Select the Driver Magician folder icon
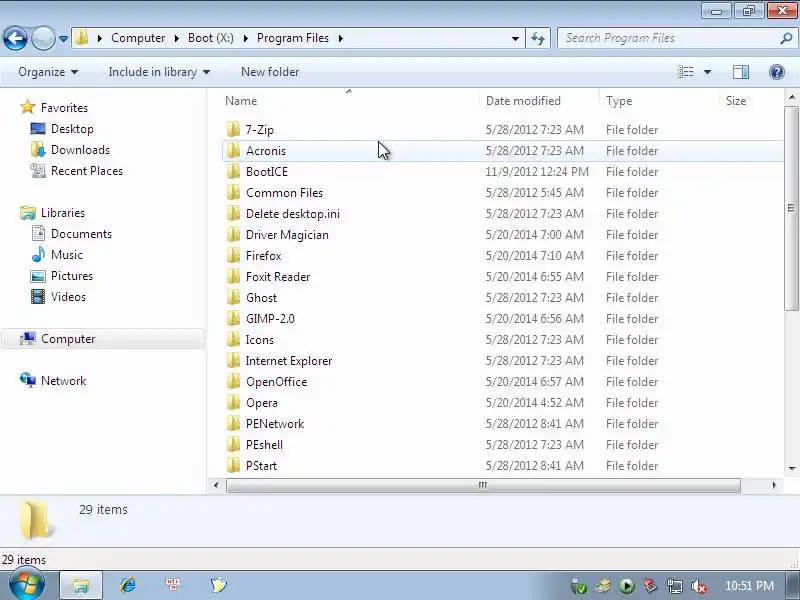The image size is (800, 600). click(x=233, y=234)
